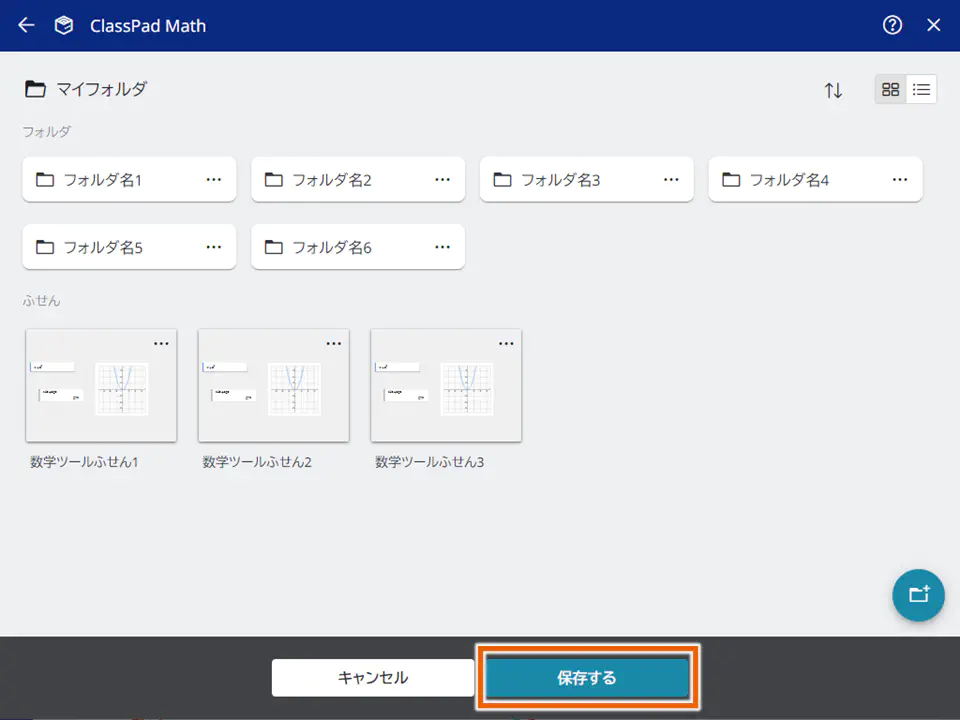Image resolution: width=960 pixels, height=720 pixels.
Task: Open options menu for フォルダ名1
Action: tap(213, 179)
